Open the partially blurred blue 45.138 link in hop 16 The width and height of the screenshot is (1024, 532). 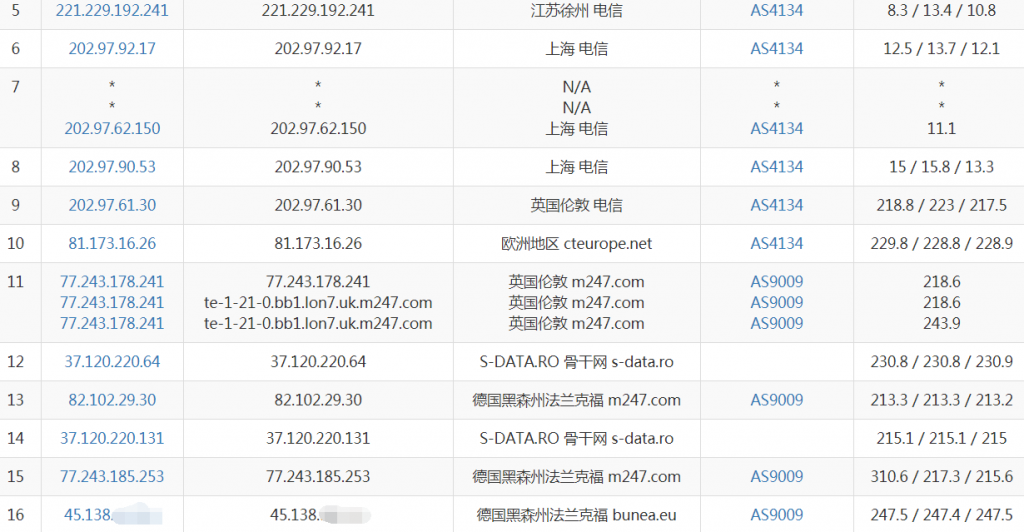(x=90, y=515)
